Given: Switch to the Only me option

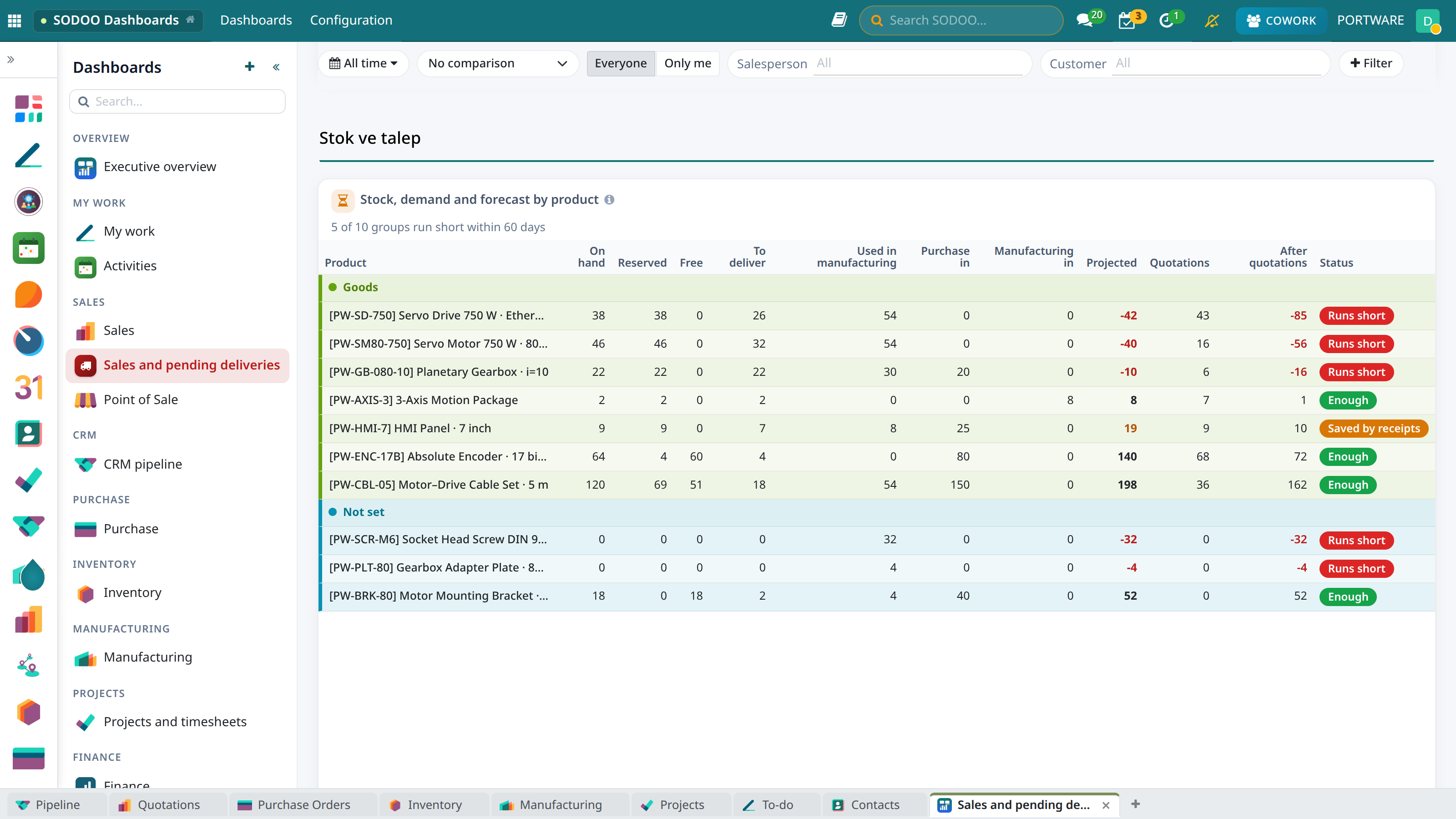Looking at the screenshot, I should click(x=688, y=63).
